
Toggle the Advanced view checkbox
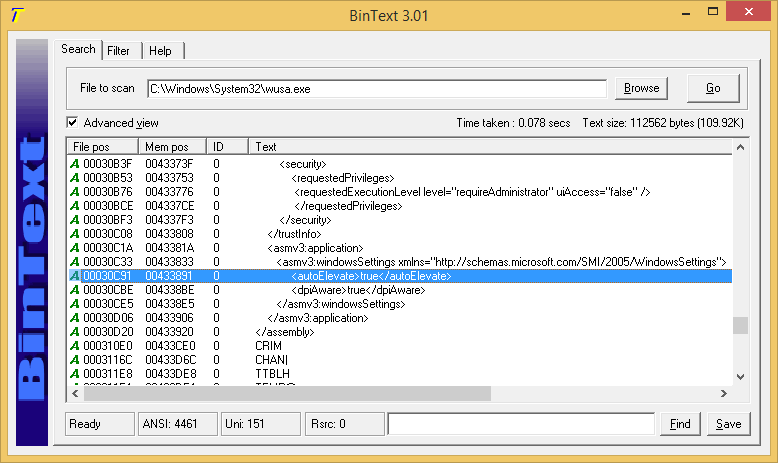(72, 122)
